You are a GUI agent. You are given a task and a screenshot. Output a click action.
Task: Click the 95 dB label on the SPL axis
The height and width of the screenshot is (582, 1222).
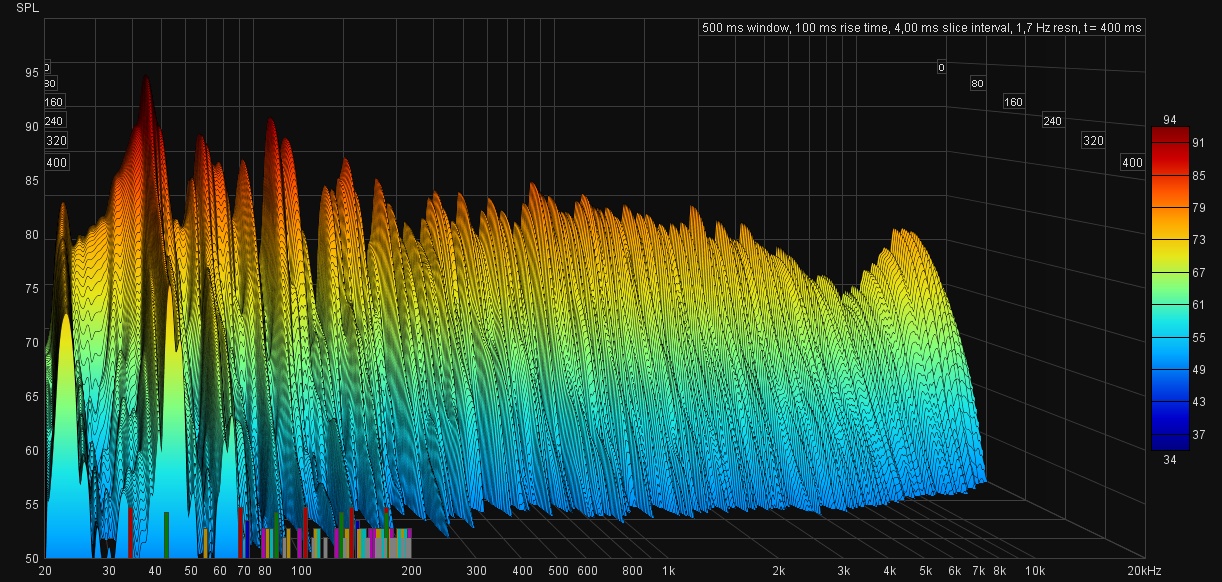(31, 73)
